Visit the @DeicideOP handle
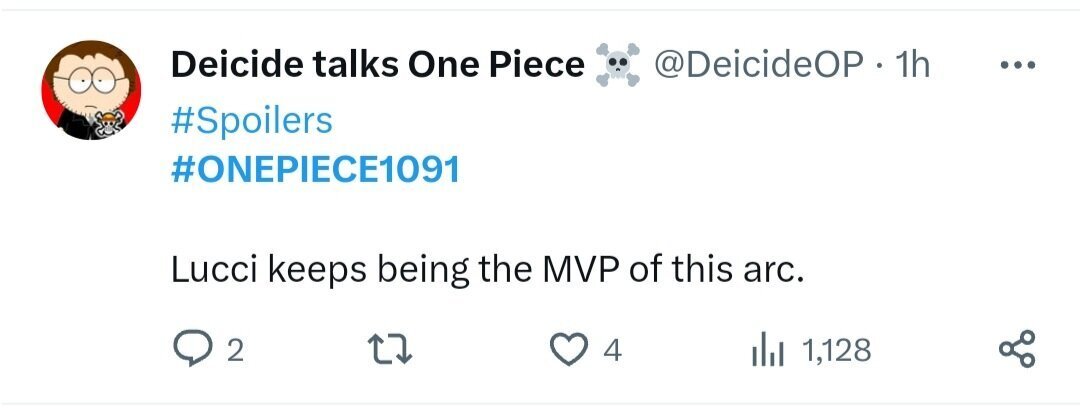Screen dimensions: 1080x410 [x=757, y=65]
